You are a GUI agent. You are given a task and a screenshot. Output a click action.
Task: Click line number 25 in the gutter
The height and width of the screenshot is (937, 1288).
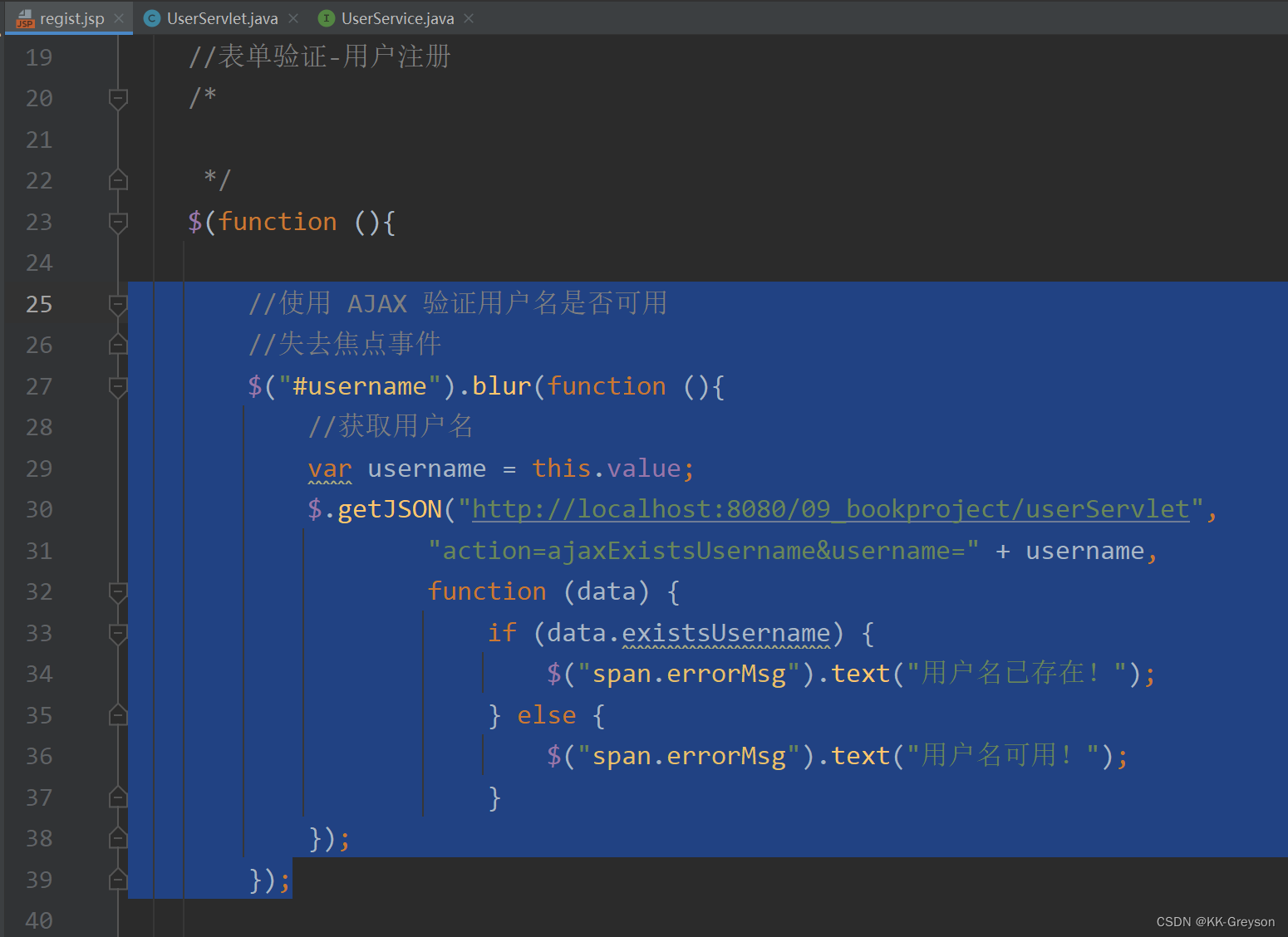39,304
